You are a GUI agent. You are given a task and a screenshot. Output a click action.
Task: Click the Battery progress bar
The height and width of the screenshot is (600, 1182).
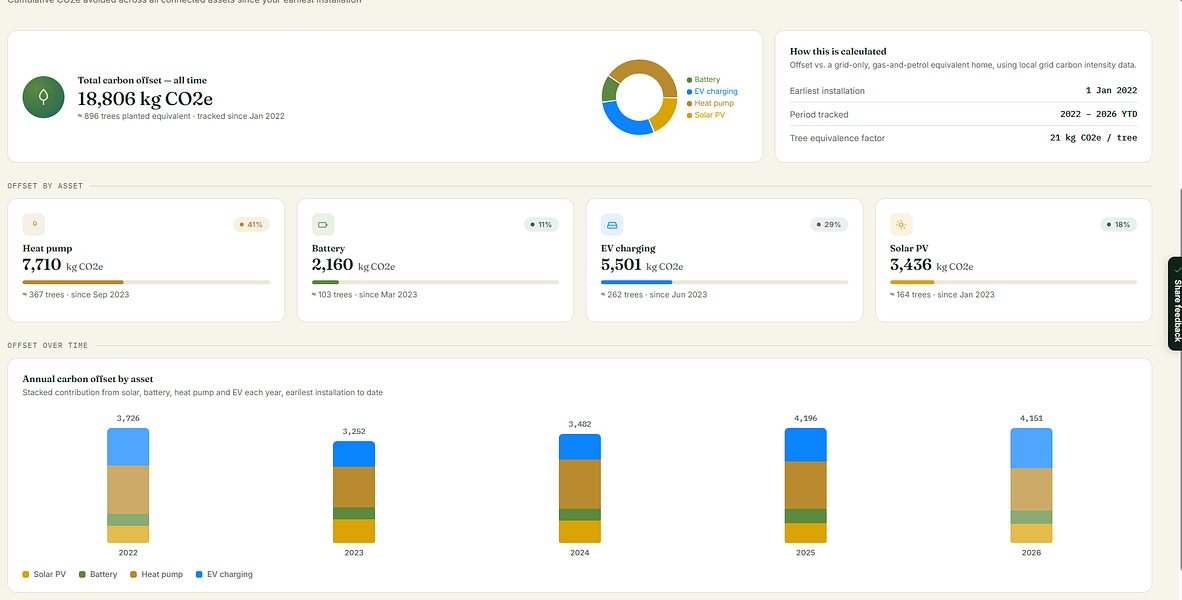[435, 283]
